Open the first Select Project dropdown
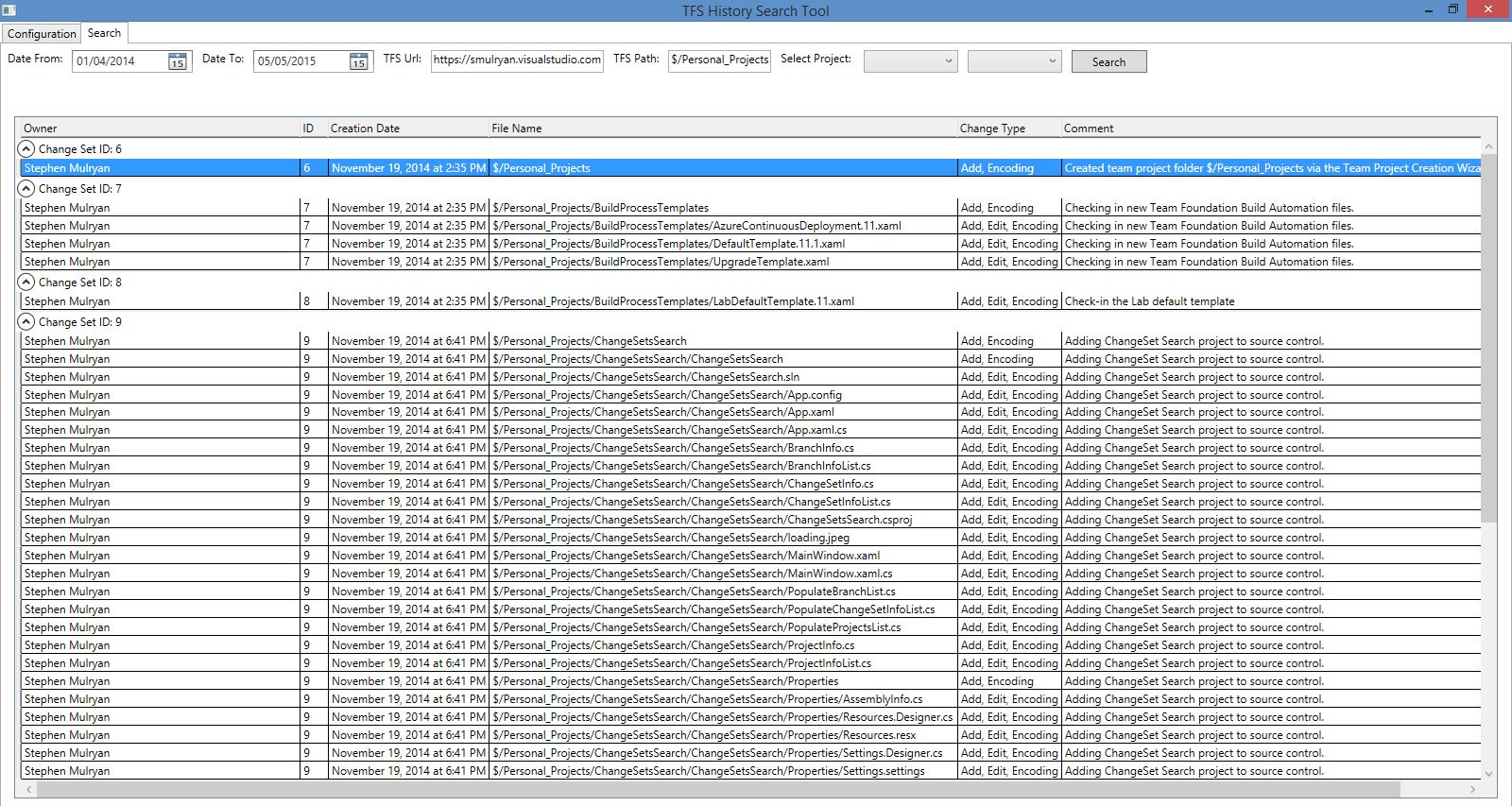Viewport: 1512px width, 806px height. 910,61
